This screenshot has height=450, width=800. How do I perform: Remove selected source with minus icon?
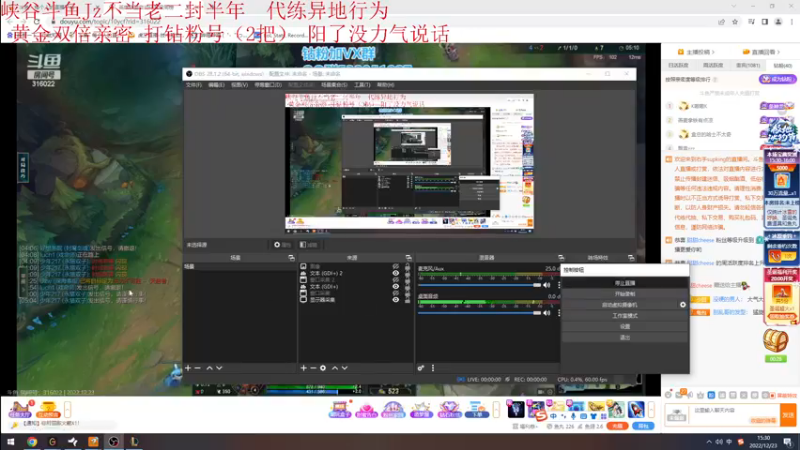tap(313, 368)
